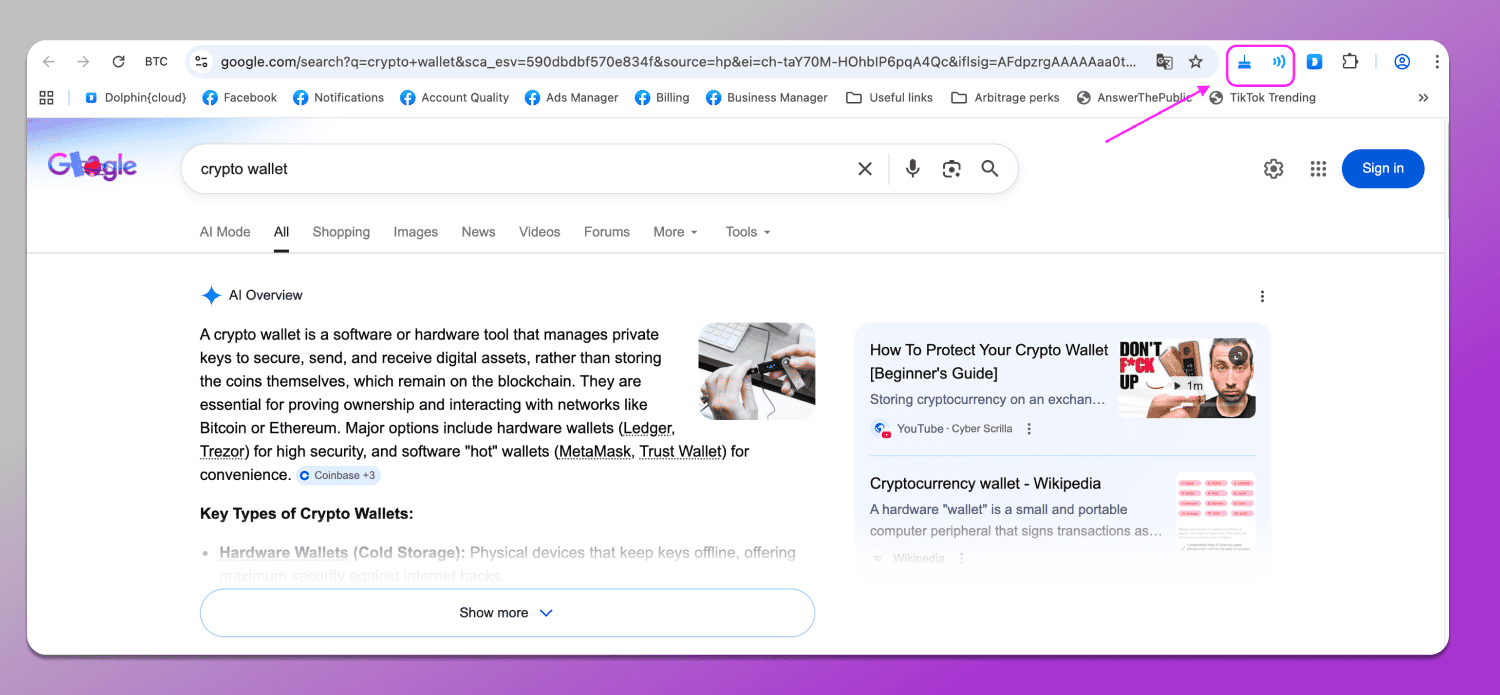This screenshot has width=1500, height=695.
Task: Click the browser back arrow
Action: [48, 62]
